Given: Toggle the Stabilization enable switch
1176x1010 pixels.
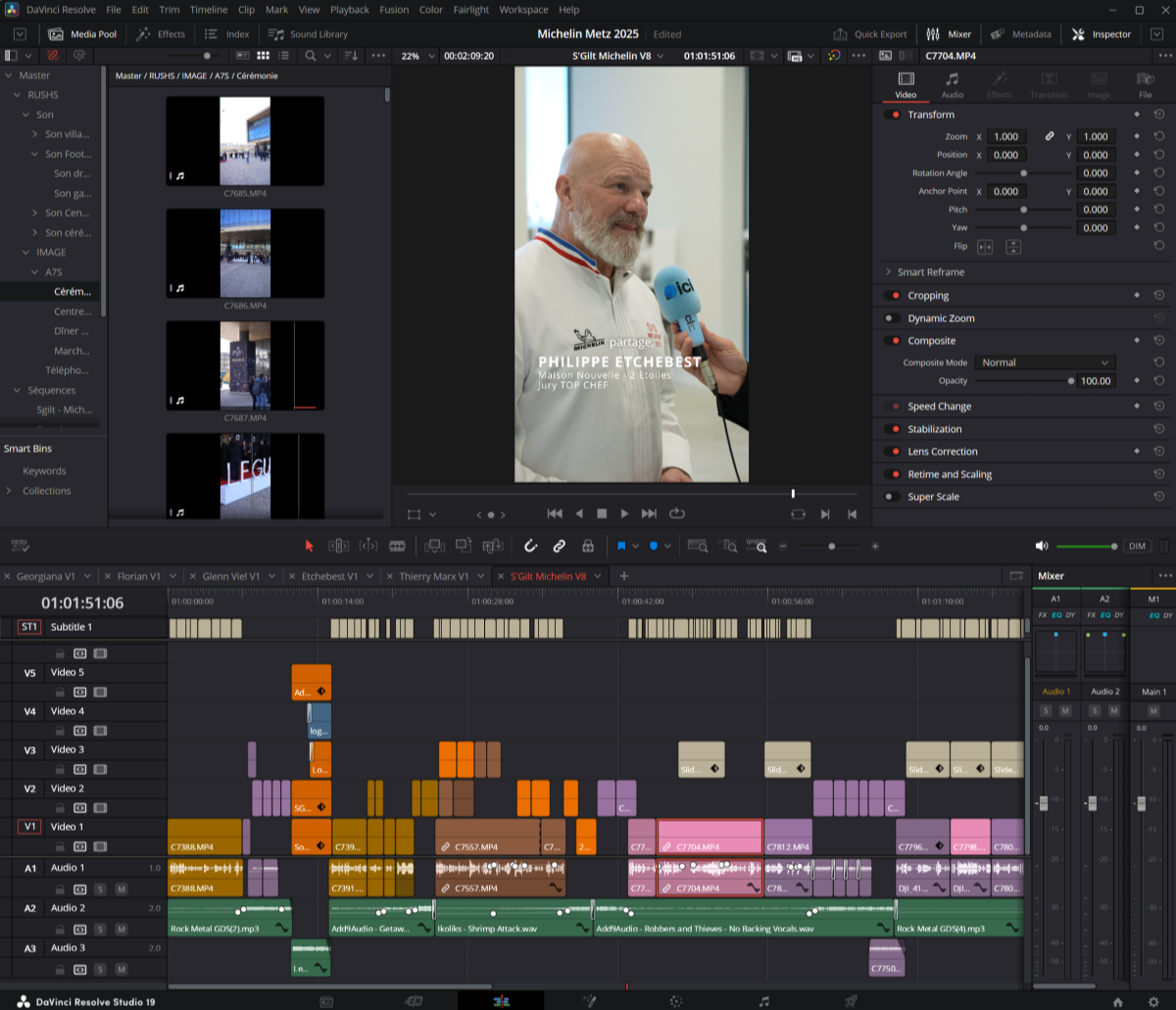Looking at the screenshot, I should (x=892, y=428).
